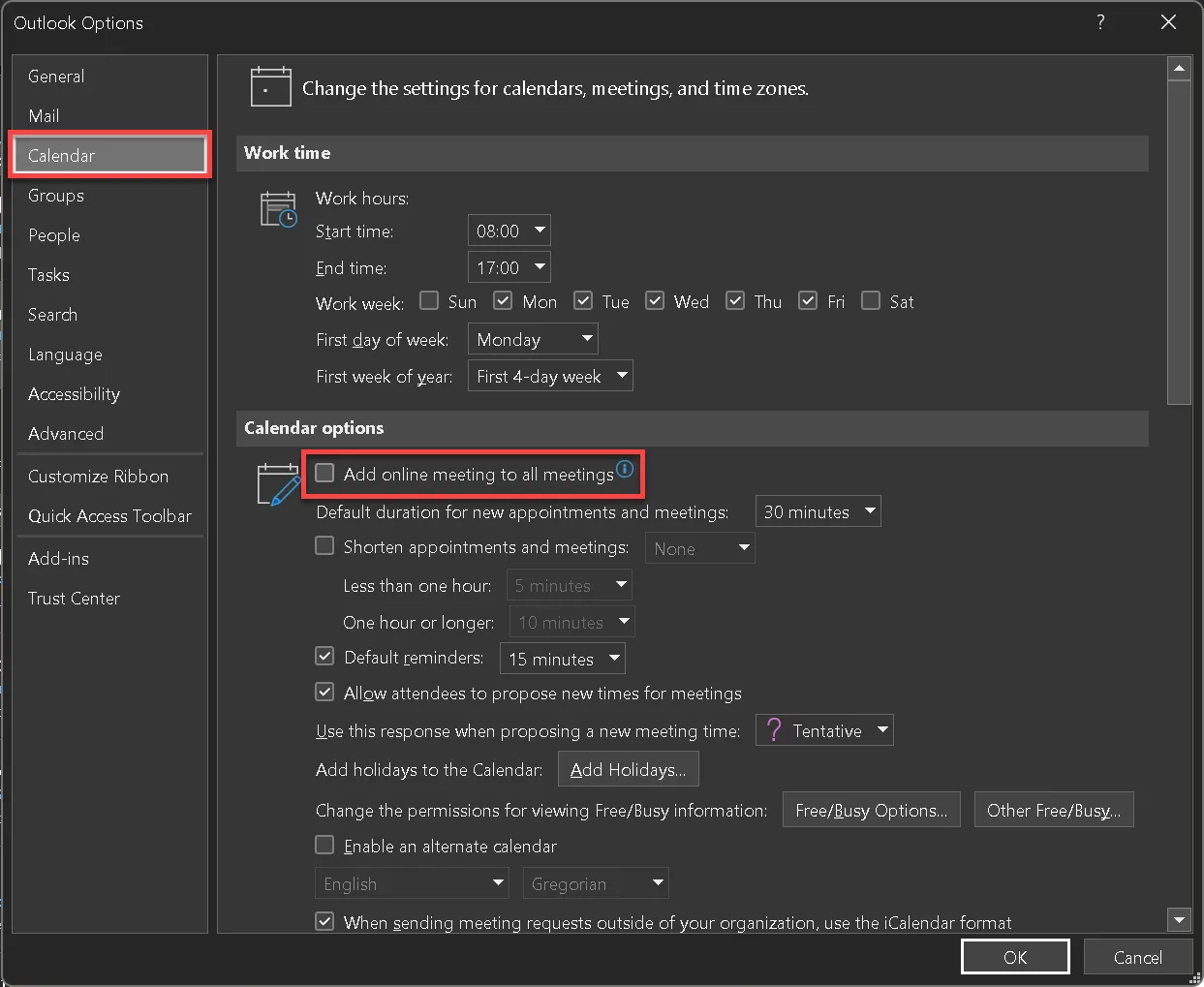Click the Add Holidays button
The height and width of the screenshot is (987, 1204).
[628, 769]
